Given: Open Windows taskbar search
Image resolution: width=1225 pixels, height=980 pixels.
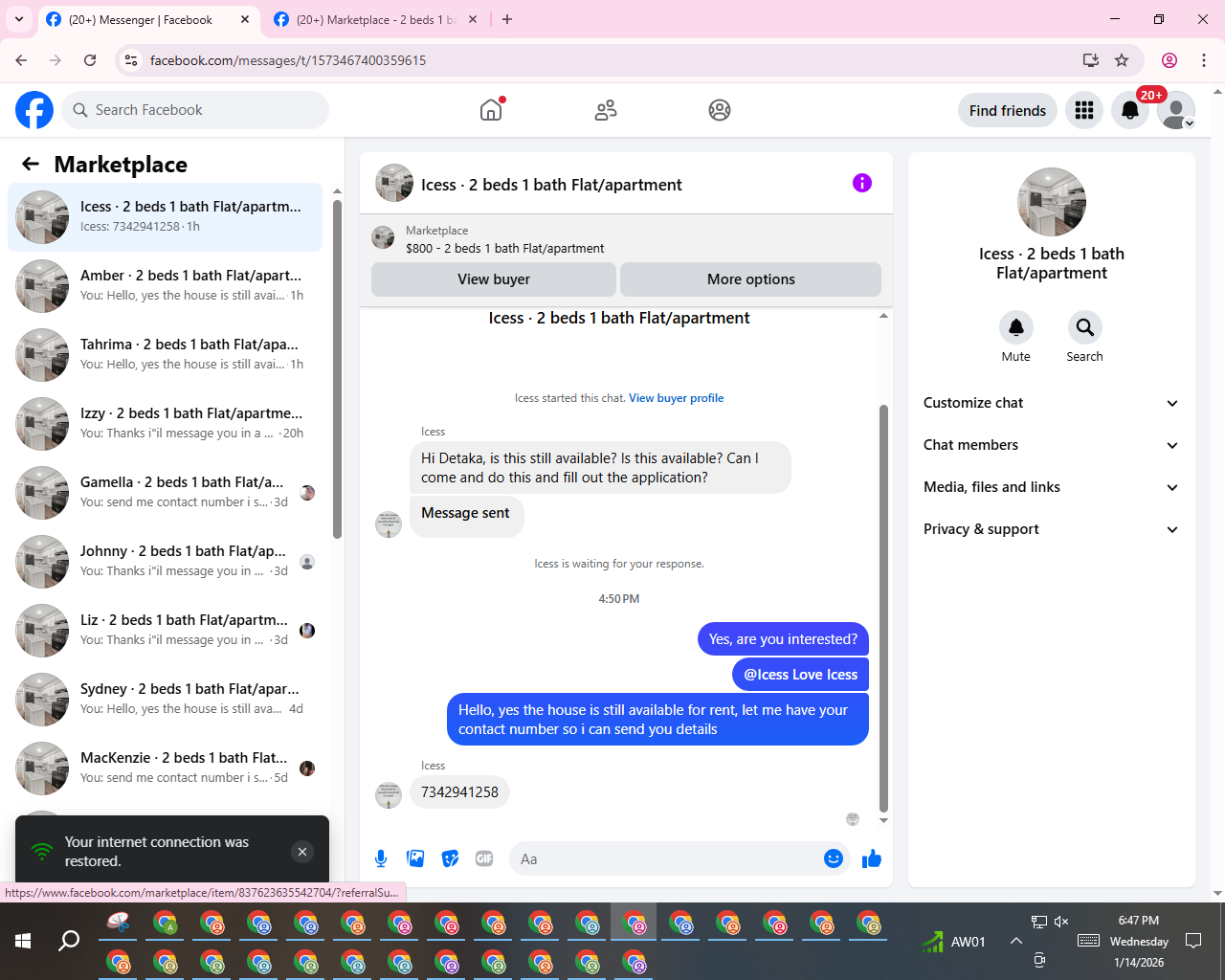Looking at the screenshot, I should coord(69,941).
